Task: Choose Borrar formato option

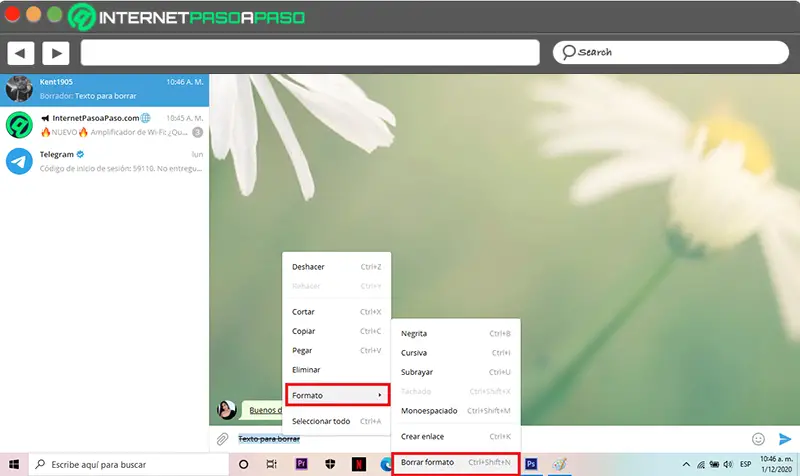Action: pos(456,463)
